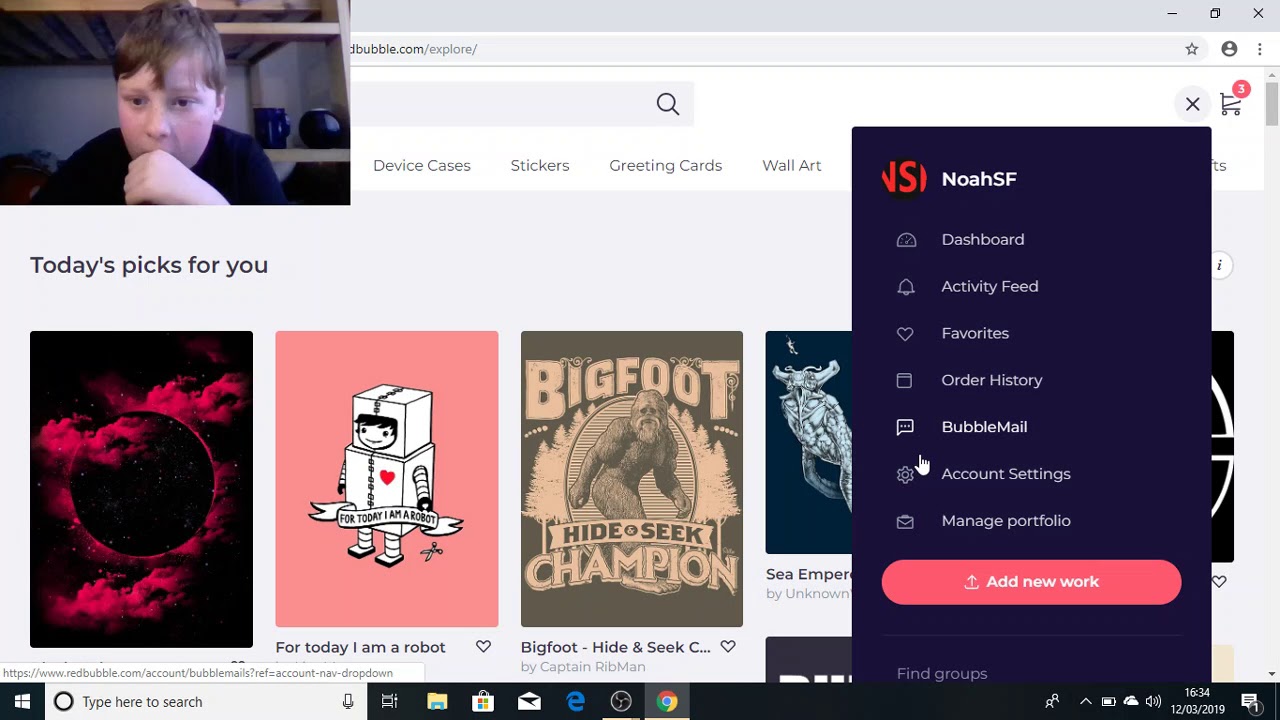This screenshot has height=720, width=1280.
Task: Go to Favorites
Action: click(975, 333)
